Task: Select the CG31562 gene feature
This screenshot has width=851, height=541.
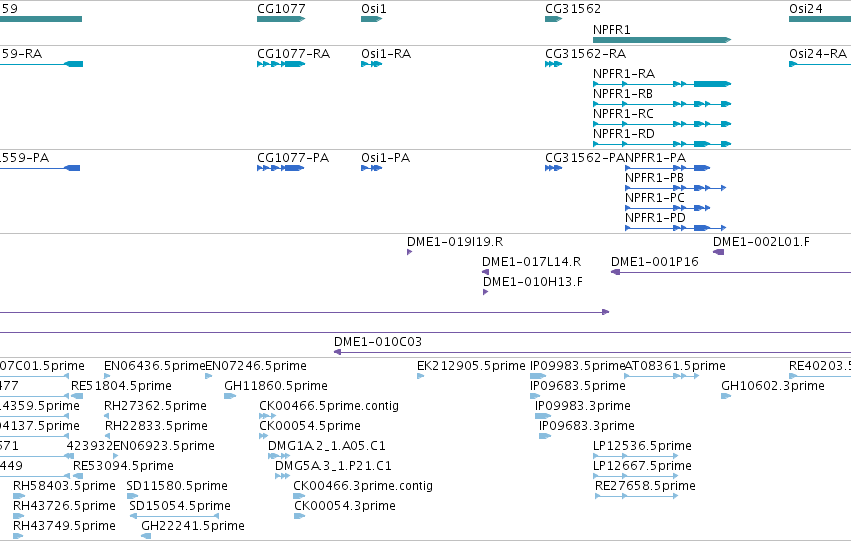Action: coord(554,19)
